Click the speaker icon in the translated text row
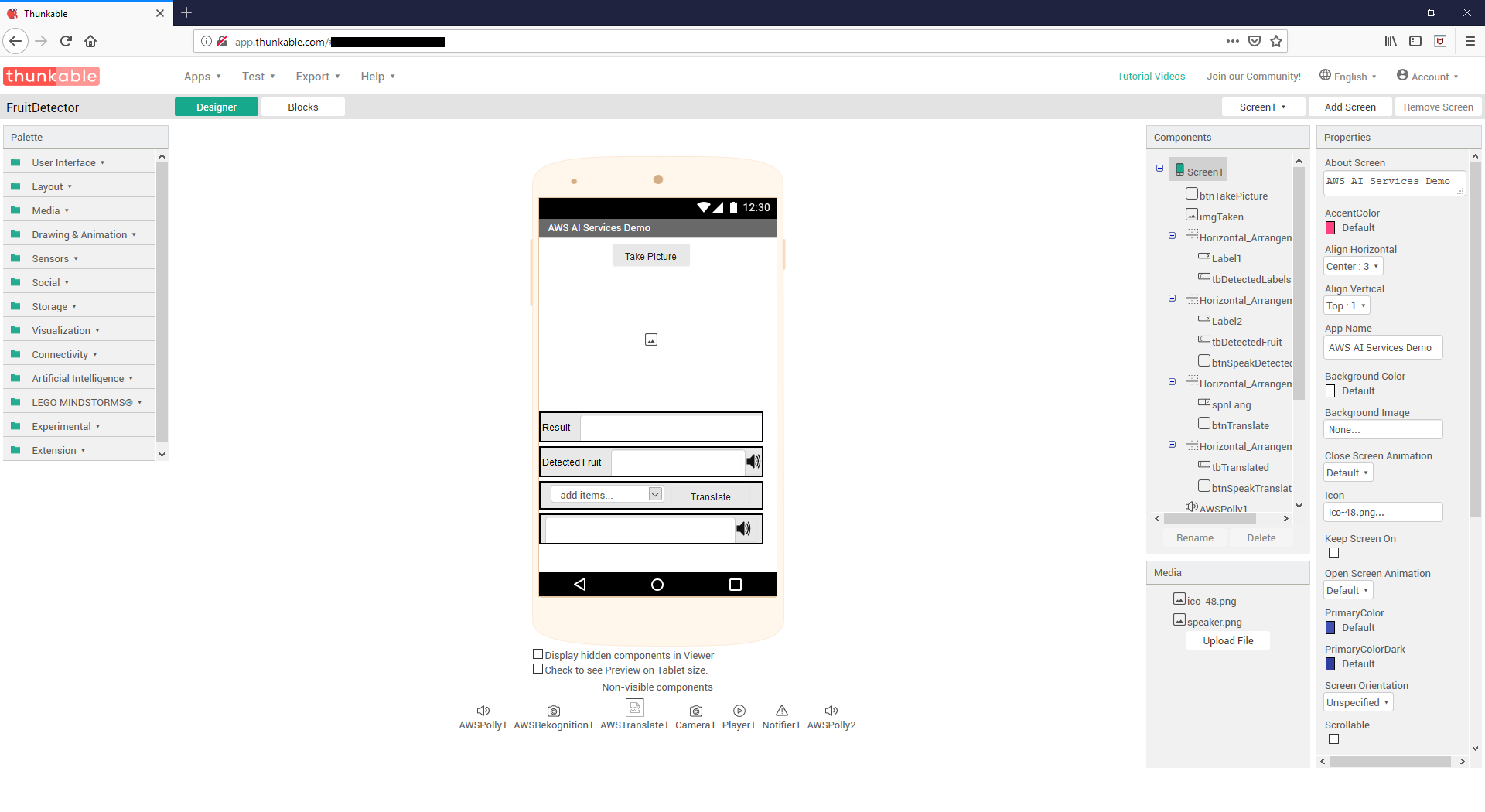1485x812 pixels. click(743, 528)
